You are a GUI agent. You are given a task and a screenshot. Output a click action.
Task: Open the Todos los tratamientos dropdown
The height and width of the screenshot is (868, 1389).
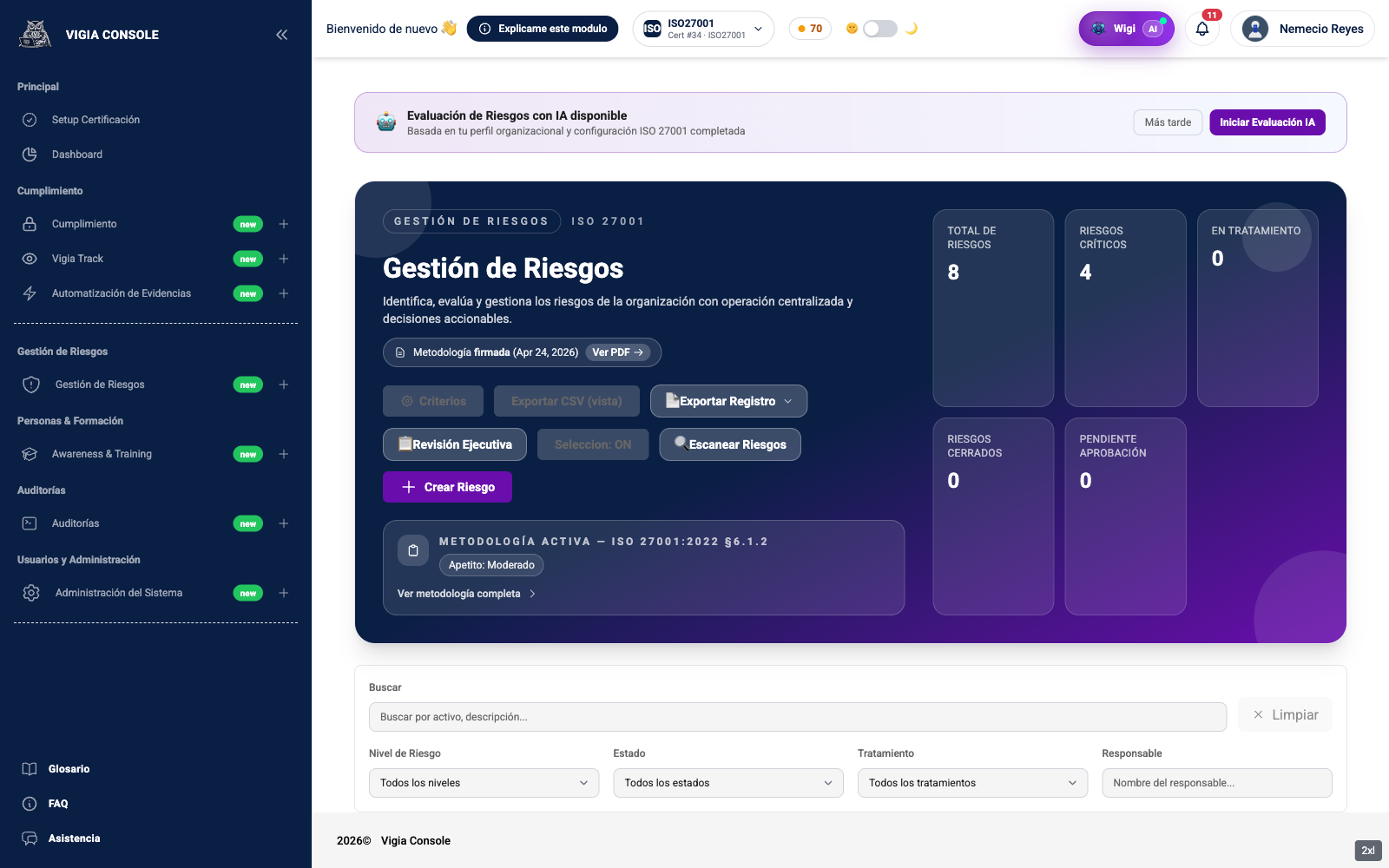tap(972, 783)
